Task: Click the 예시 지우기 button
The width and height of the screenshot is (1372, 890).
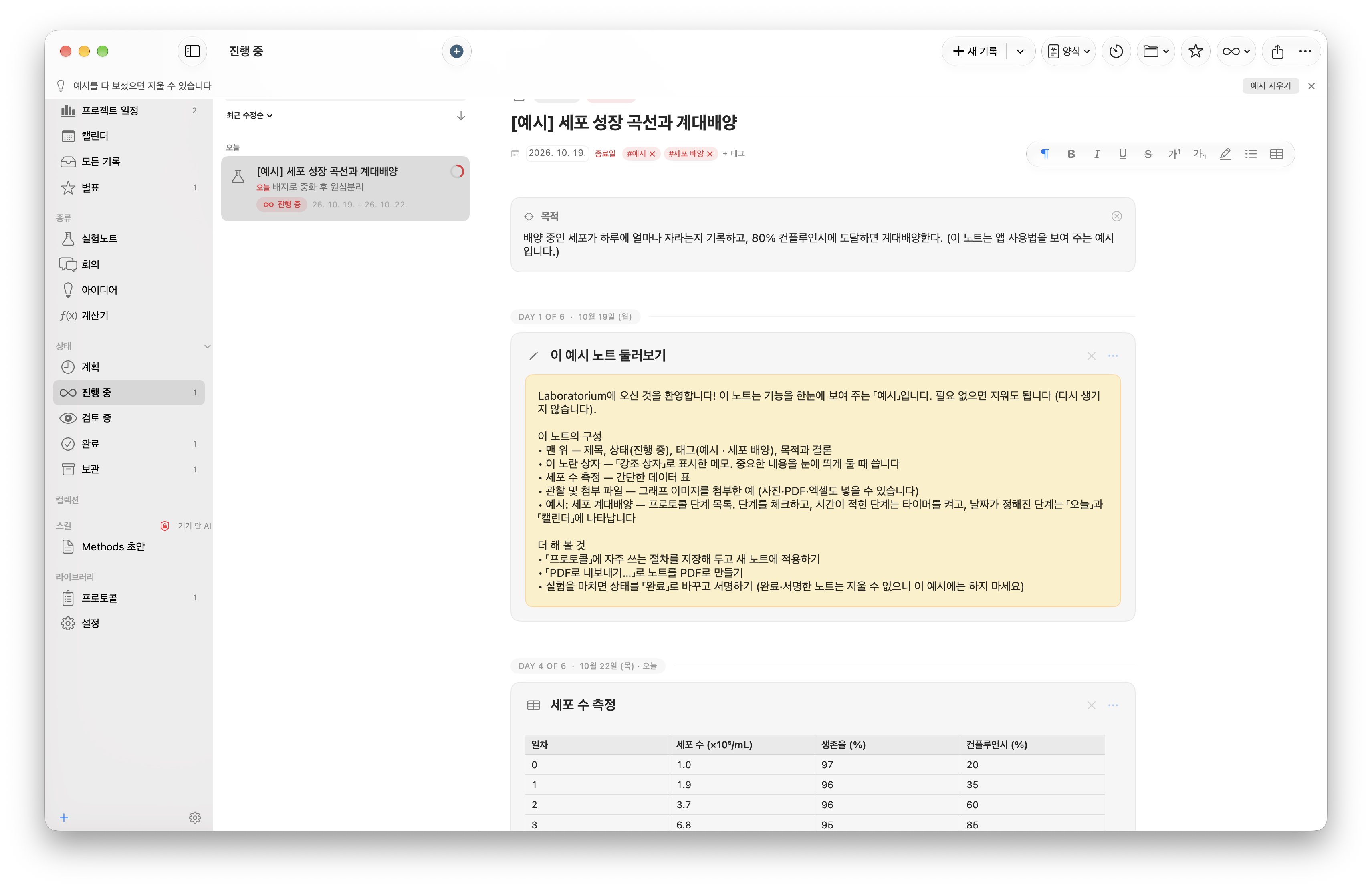Action: pyautogui.click(x=1270, y=85)
